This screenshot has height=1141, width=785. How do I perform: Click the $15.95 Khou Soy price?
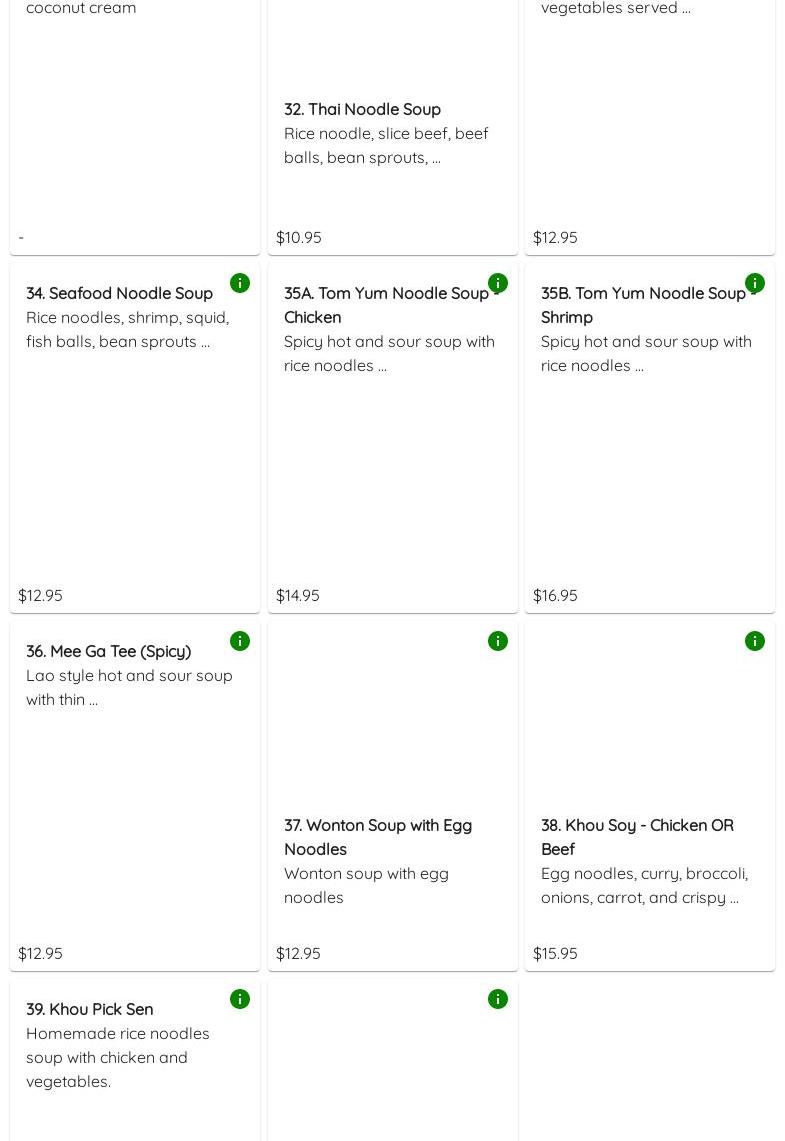[x=555, y=953]
